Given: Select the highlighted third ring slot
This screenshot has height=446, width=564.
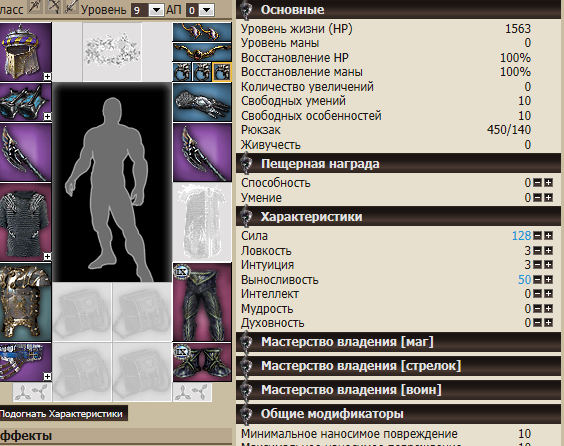Looking at the screenshot, I should point(222,72).
